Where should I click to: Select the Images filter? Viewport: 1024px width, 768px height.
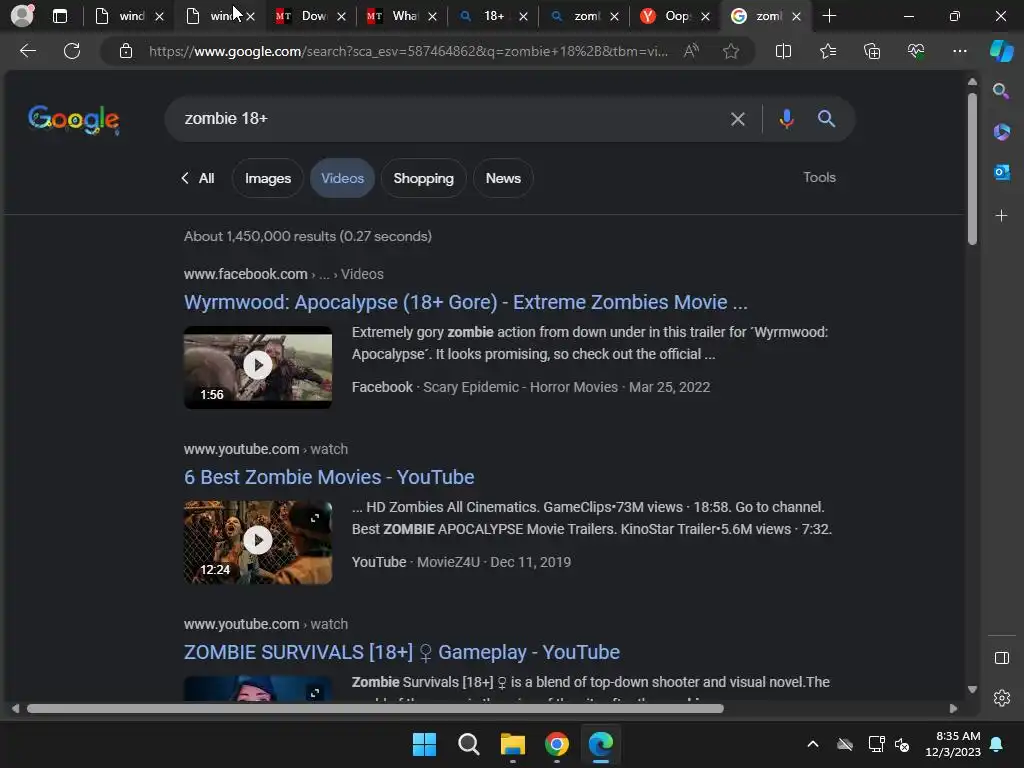(268, 178)
